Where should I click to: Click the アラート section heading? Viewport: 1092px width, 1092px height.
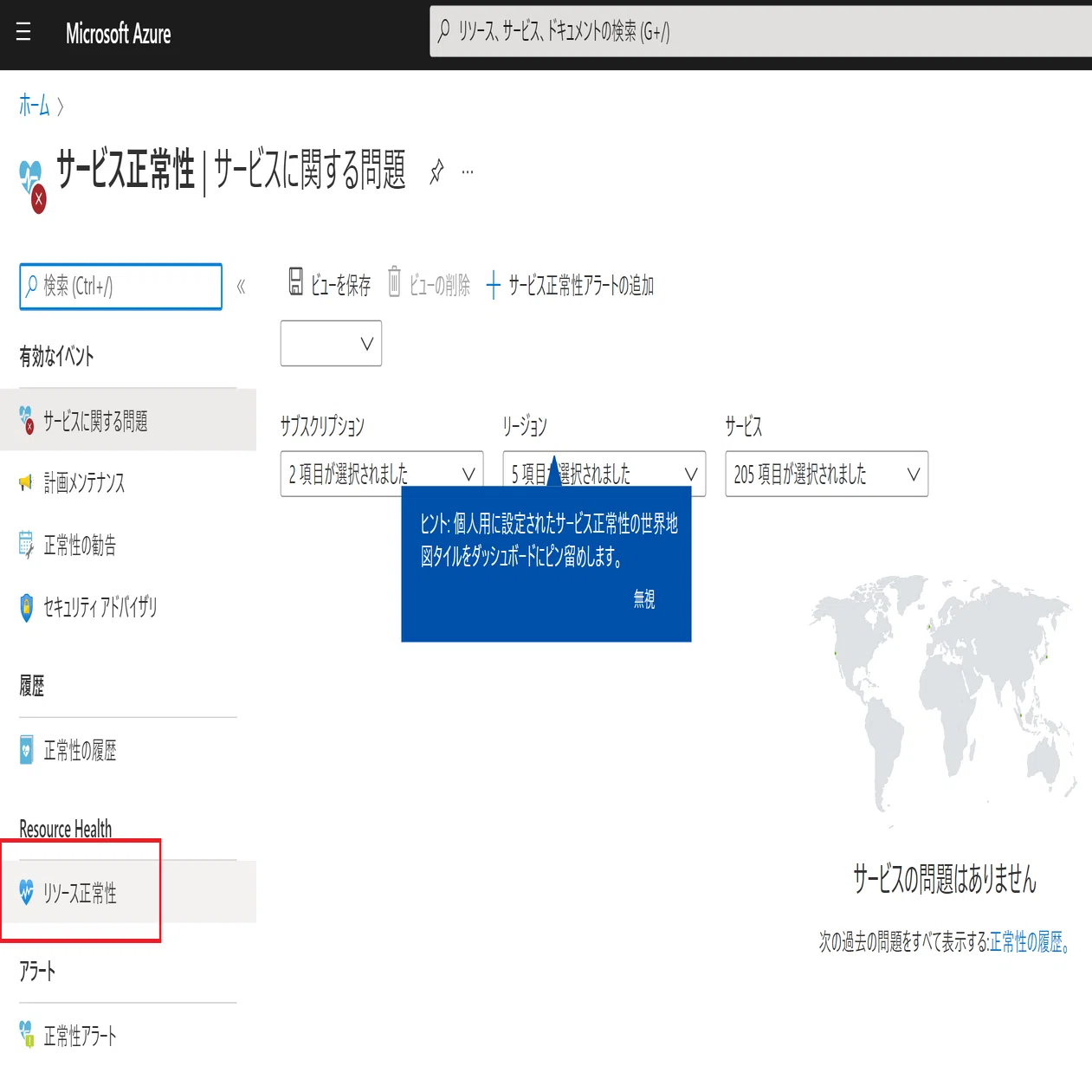pyautogui.click(x=37, y=971)
